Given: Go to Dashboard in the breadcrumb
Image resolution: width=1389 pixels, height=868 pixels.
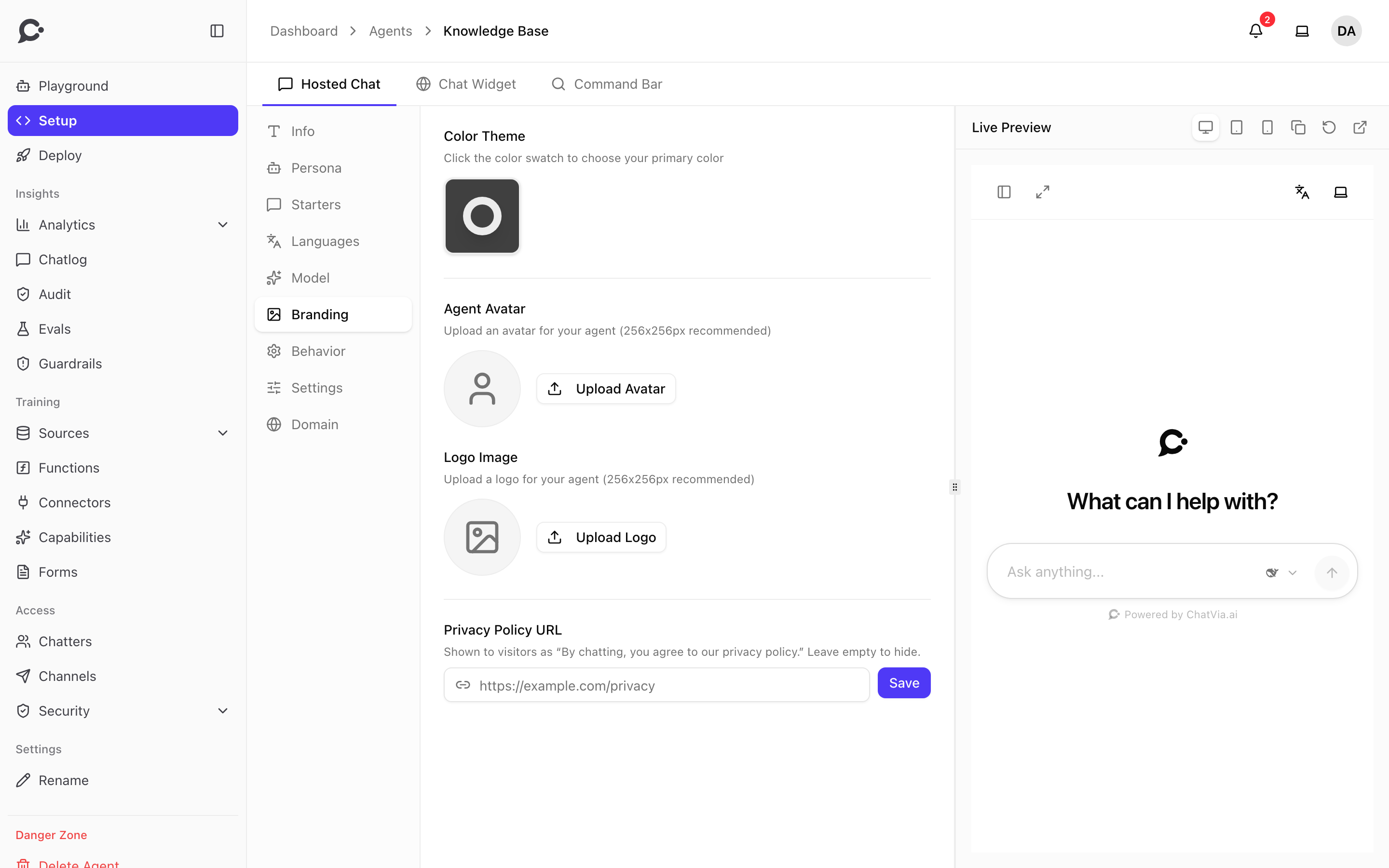Looking at the screenshot, I should [x=304, y=31].
